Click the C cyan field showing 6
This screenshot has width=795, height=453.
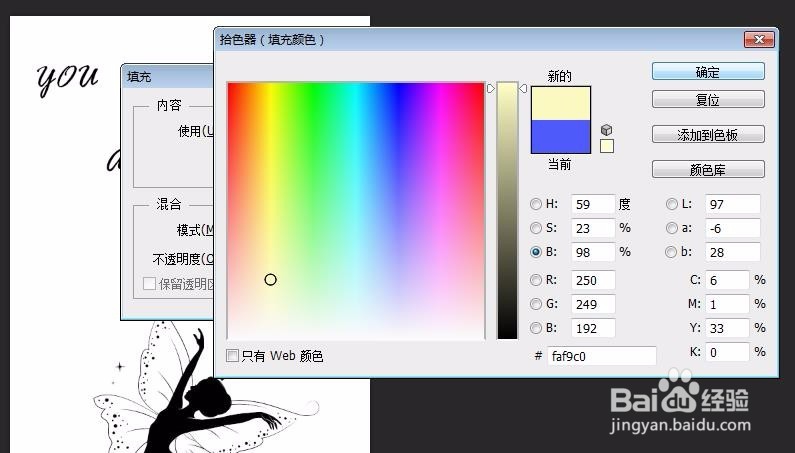(727, 280)
